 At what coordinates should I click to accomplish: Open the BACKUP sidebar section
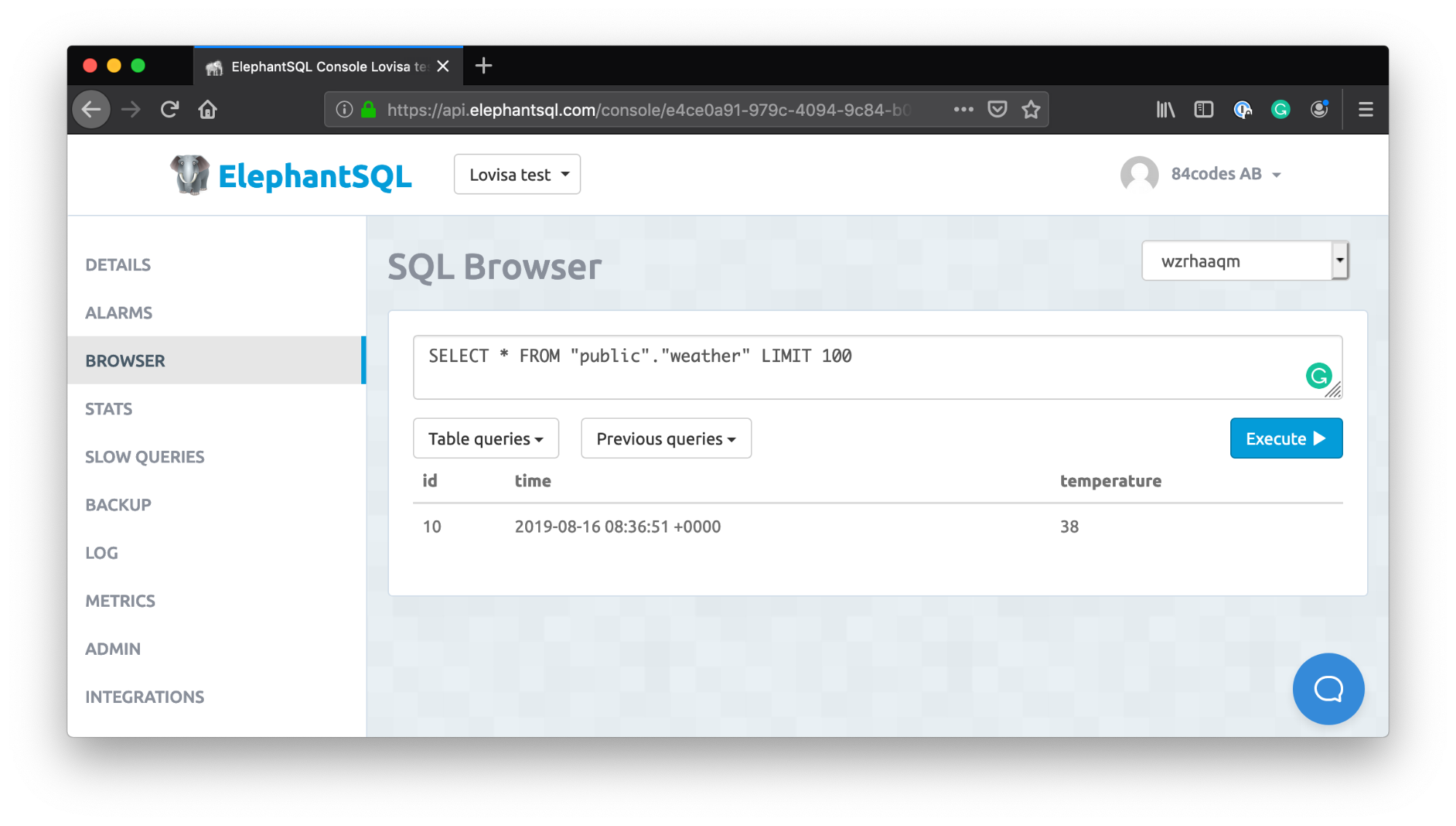(118, 505)
